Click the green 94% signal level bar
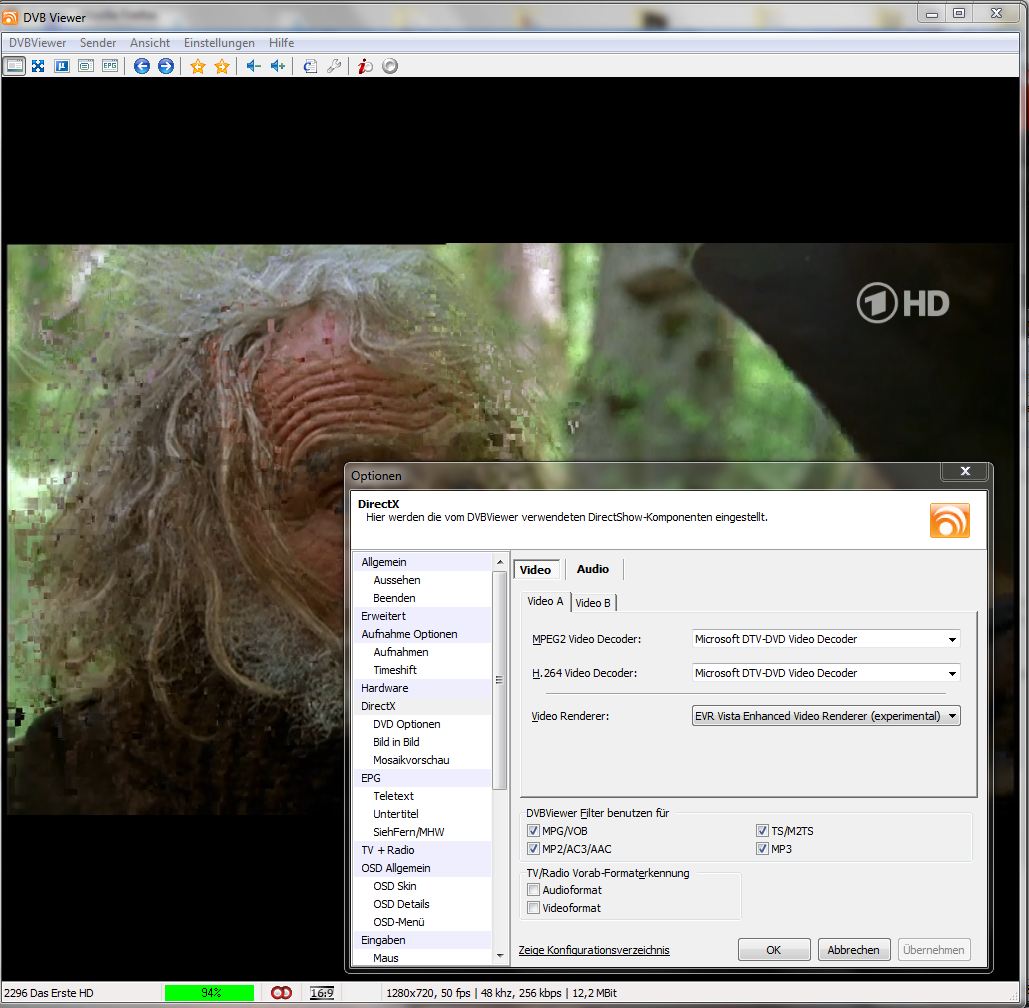 (x=211, y=993)
